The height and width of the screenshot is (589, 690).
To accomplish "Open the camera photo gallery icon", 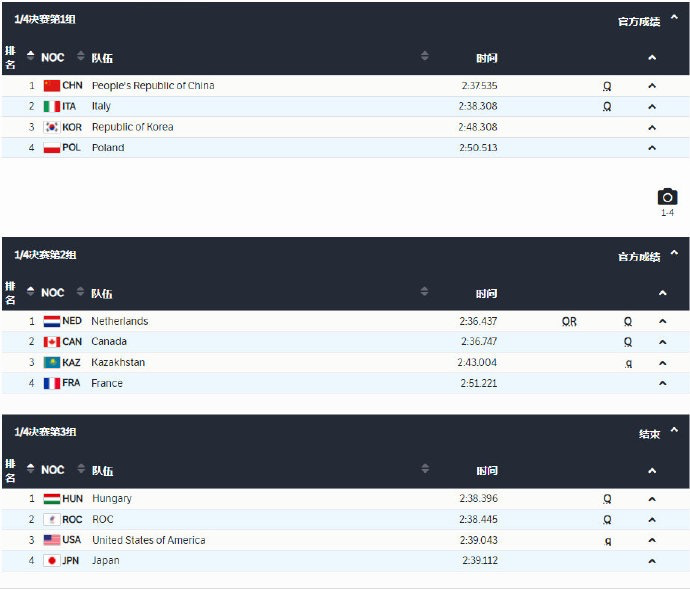I will pyautogui.click(x=667, y=197).
